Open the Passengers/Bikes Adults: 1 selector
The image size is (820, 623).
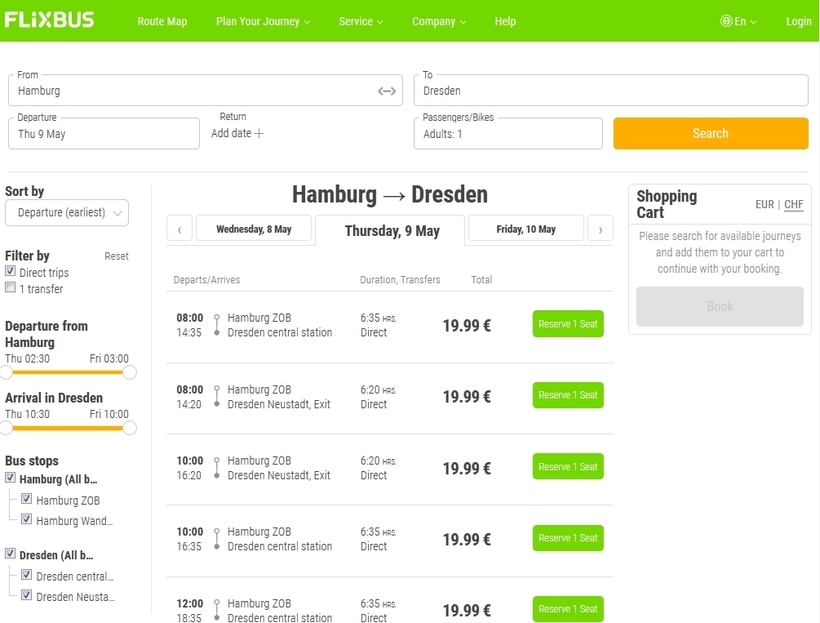point(508,134)
